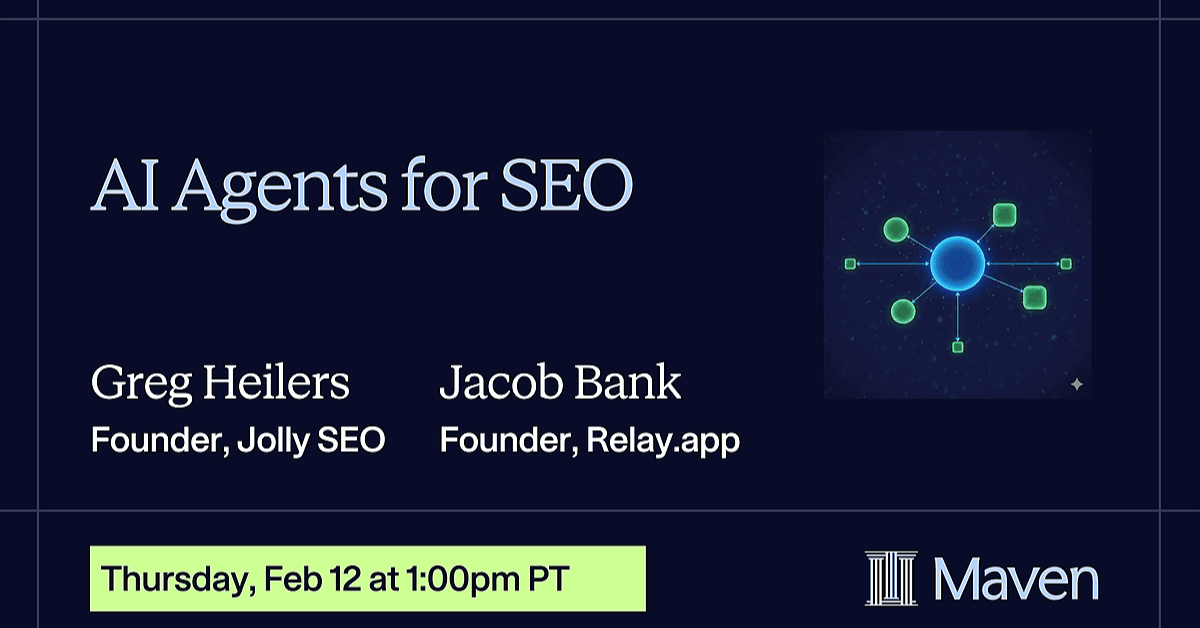Select the large blue central node

click(957, 264)
